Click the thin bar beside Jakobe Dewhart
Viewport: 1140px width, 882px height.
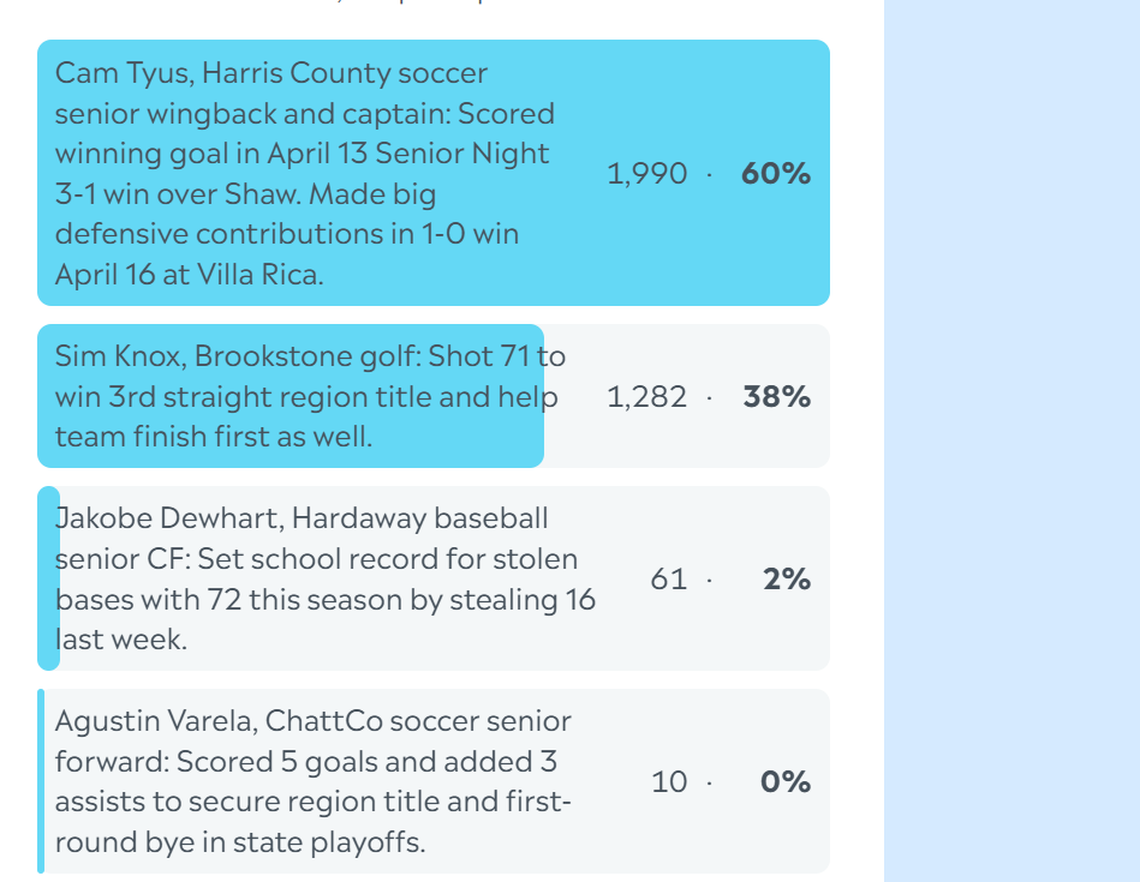pyautogui.click(x=46, y=578)
